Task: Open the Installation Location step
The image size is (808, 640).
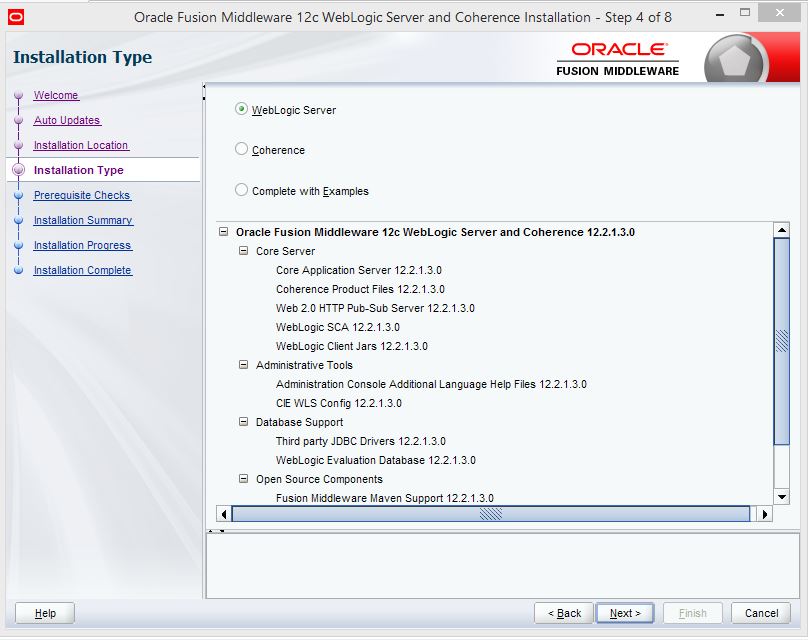Action: (x=81, y=146)
